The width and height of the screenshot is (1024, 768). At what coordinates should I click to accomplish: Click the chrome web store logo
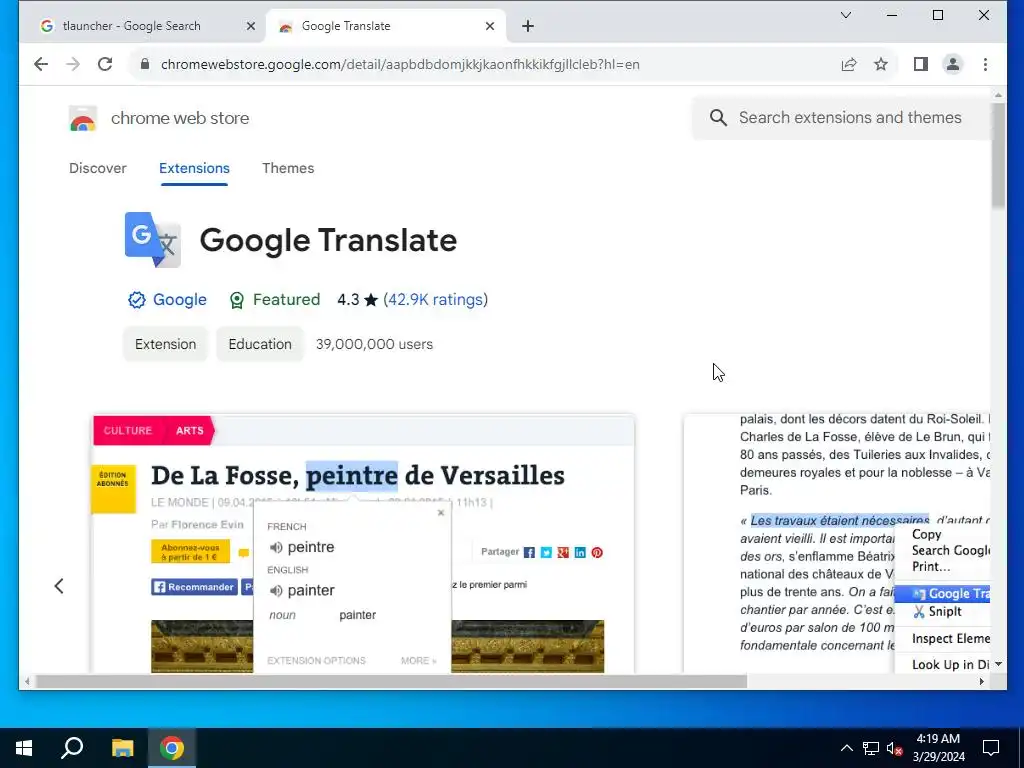click(x=83, y=119)
